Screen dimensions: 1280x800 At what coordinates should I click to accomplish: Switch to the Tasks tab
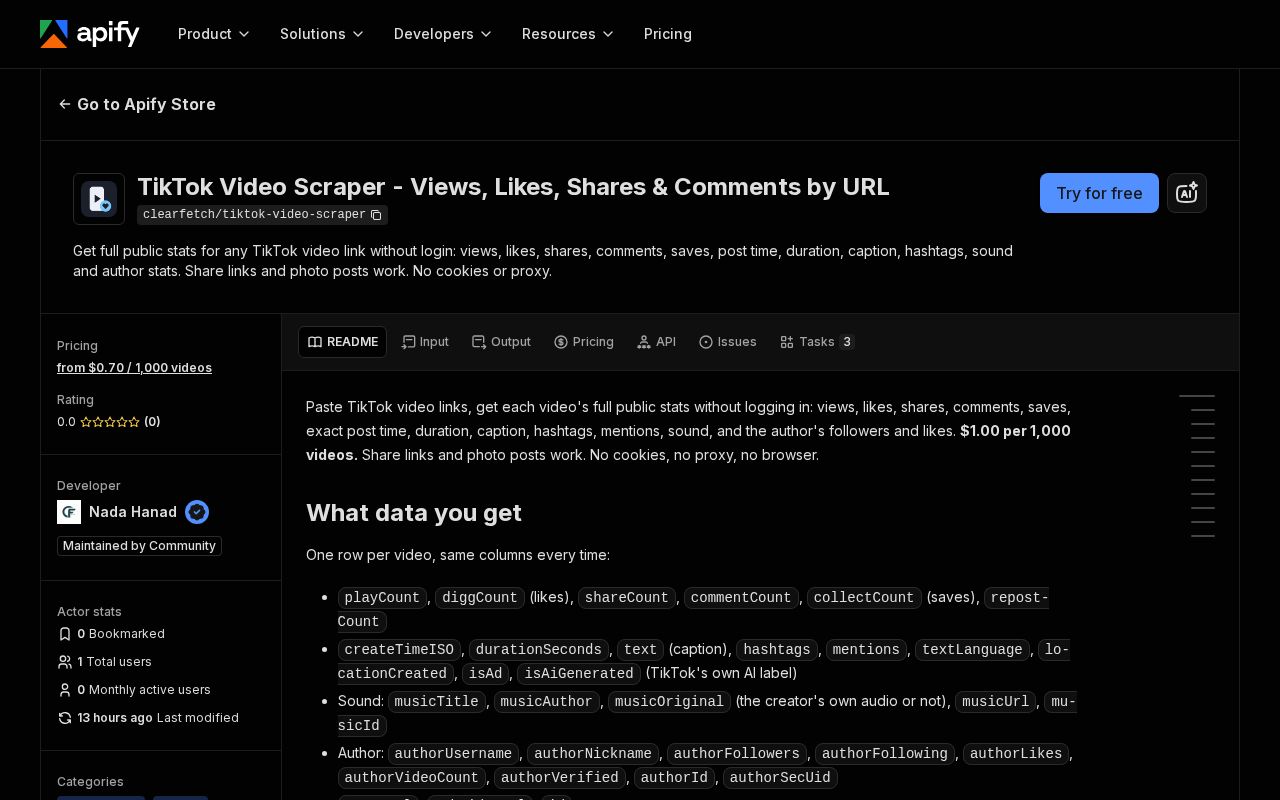(x=817, y=342)
